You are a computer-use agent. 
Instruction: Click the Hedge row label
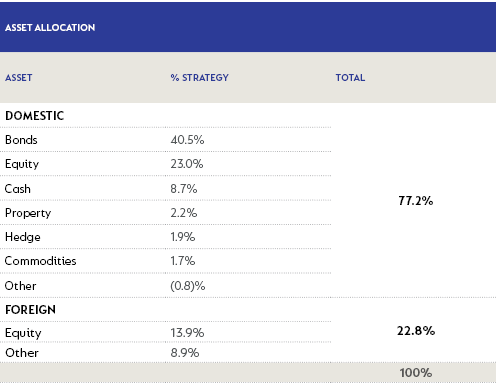[23, 237]
